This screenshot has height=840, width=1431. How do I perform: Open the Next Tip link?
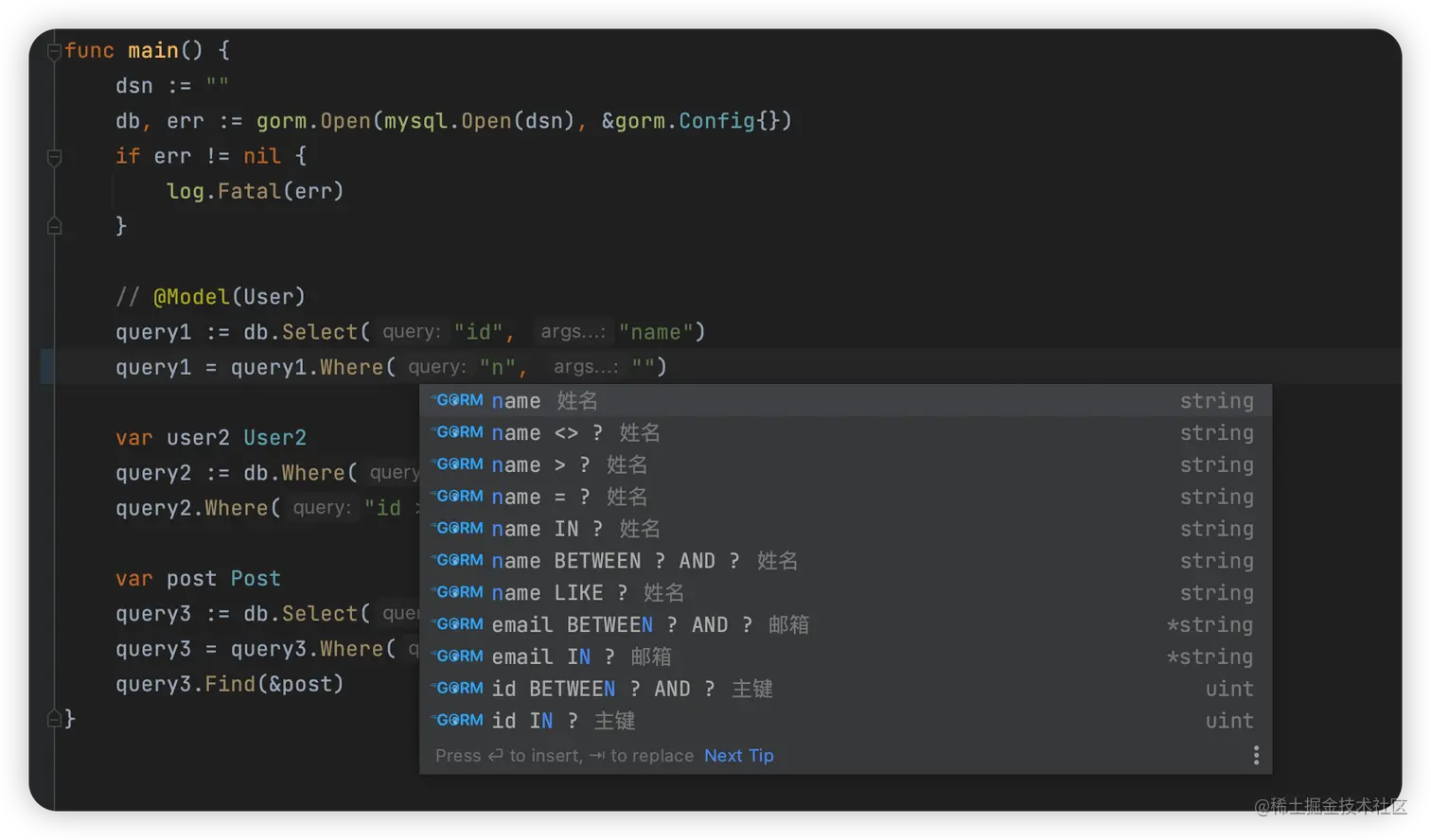point(738,755)
